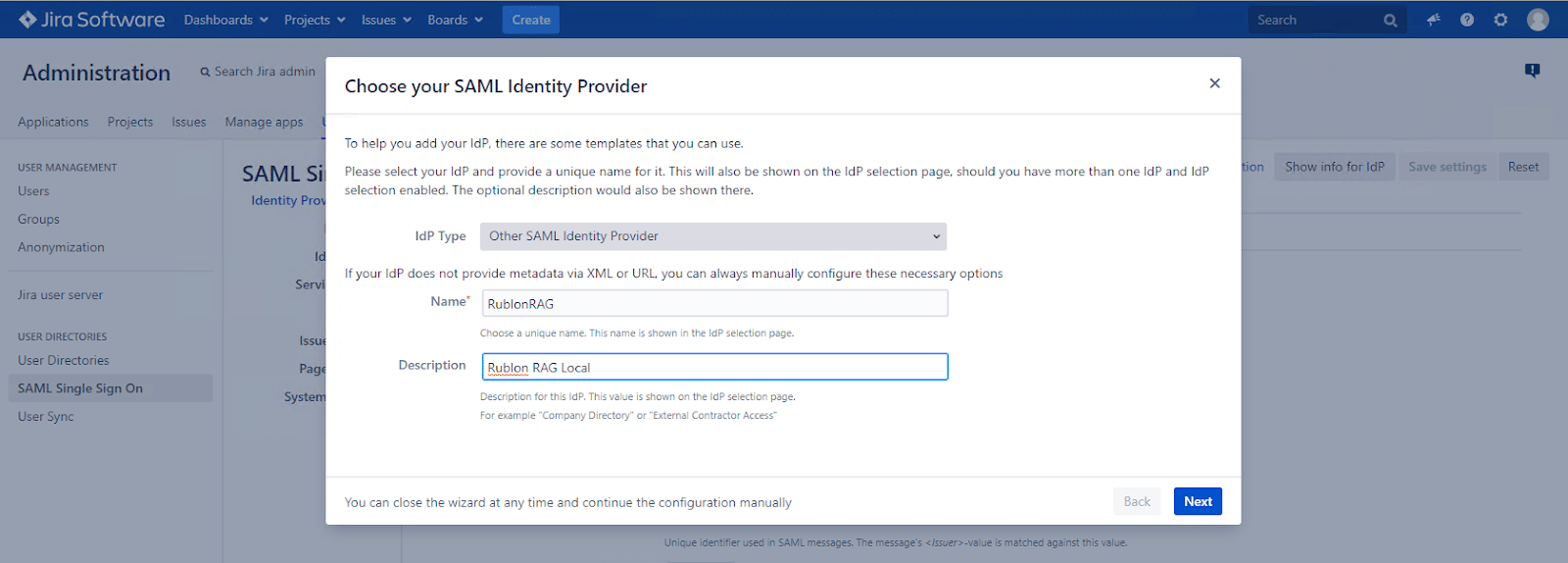The image size is (1568, 563).
Task: Click the feedback icon below the avatar
Action: coord(1533,71)
